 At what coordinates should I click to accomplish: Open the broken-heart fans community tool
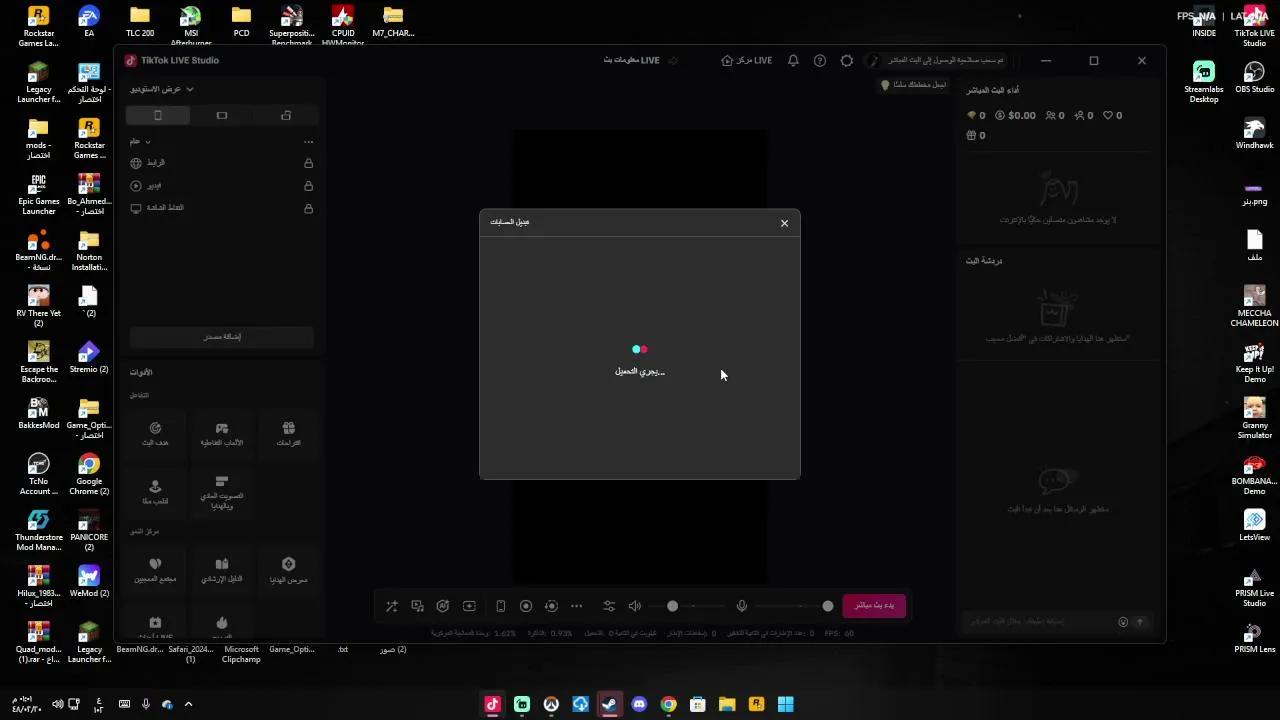(155, 570)
